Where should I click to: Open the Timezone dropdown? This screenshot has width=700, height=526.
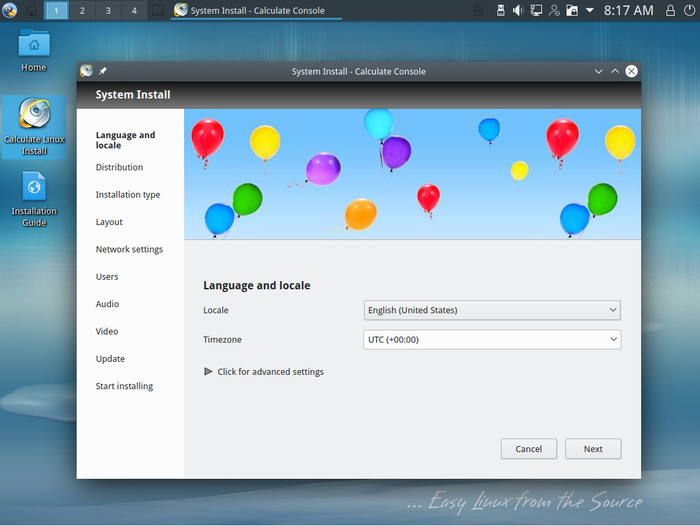click(492, 340)
